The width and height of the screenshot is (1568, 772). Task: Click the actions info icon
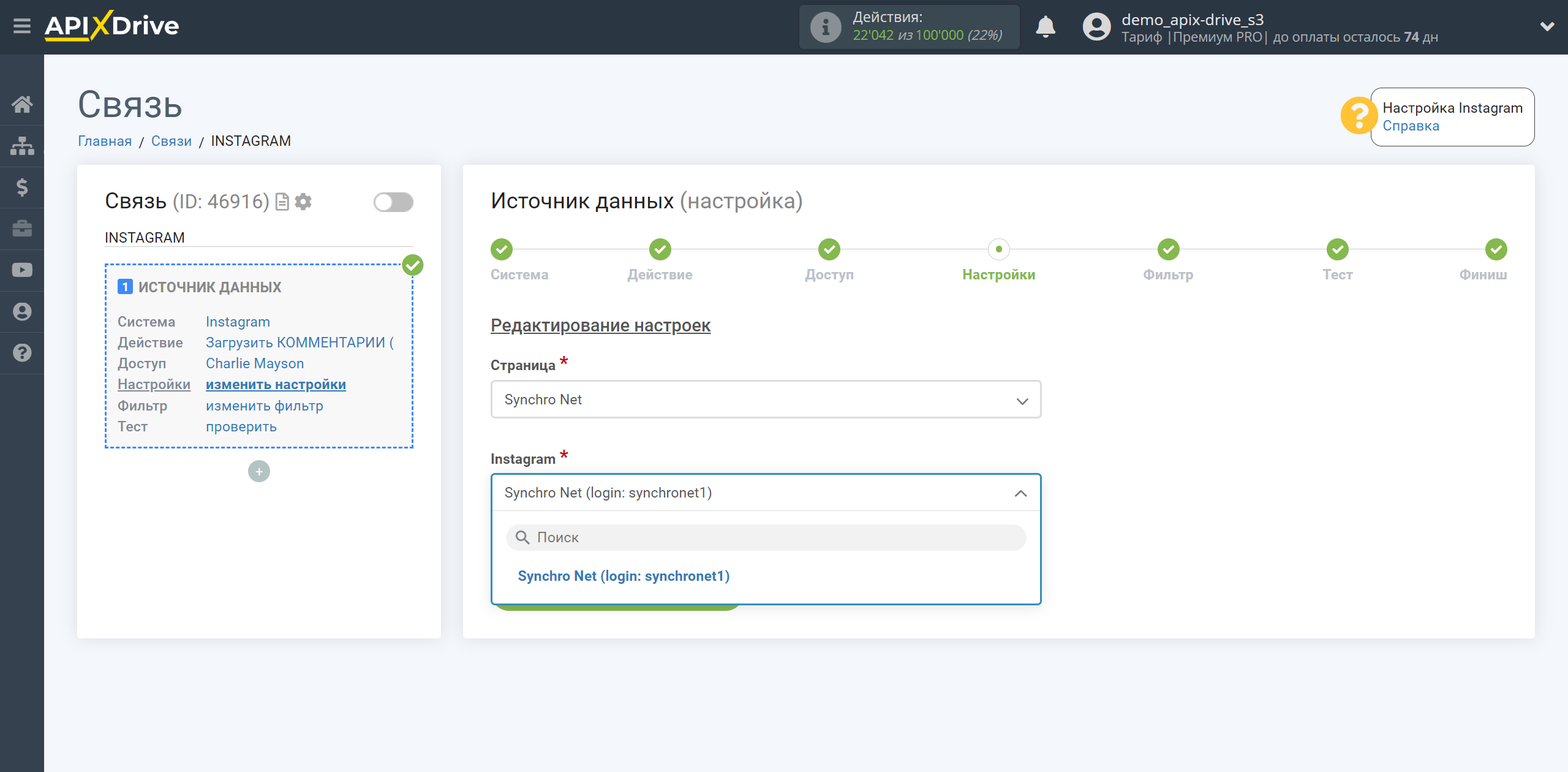(x=826, y=27)
